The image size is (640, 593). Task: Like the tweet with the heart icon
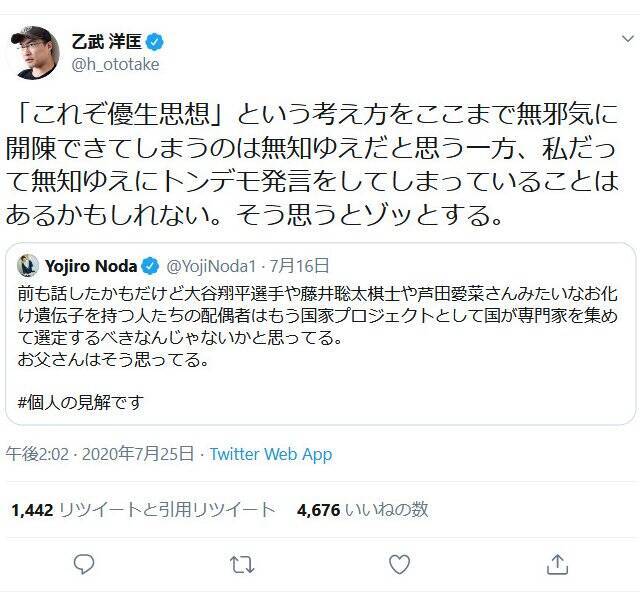tap(399, 564)
